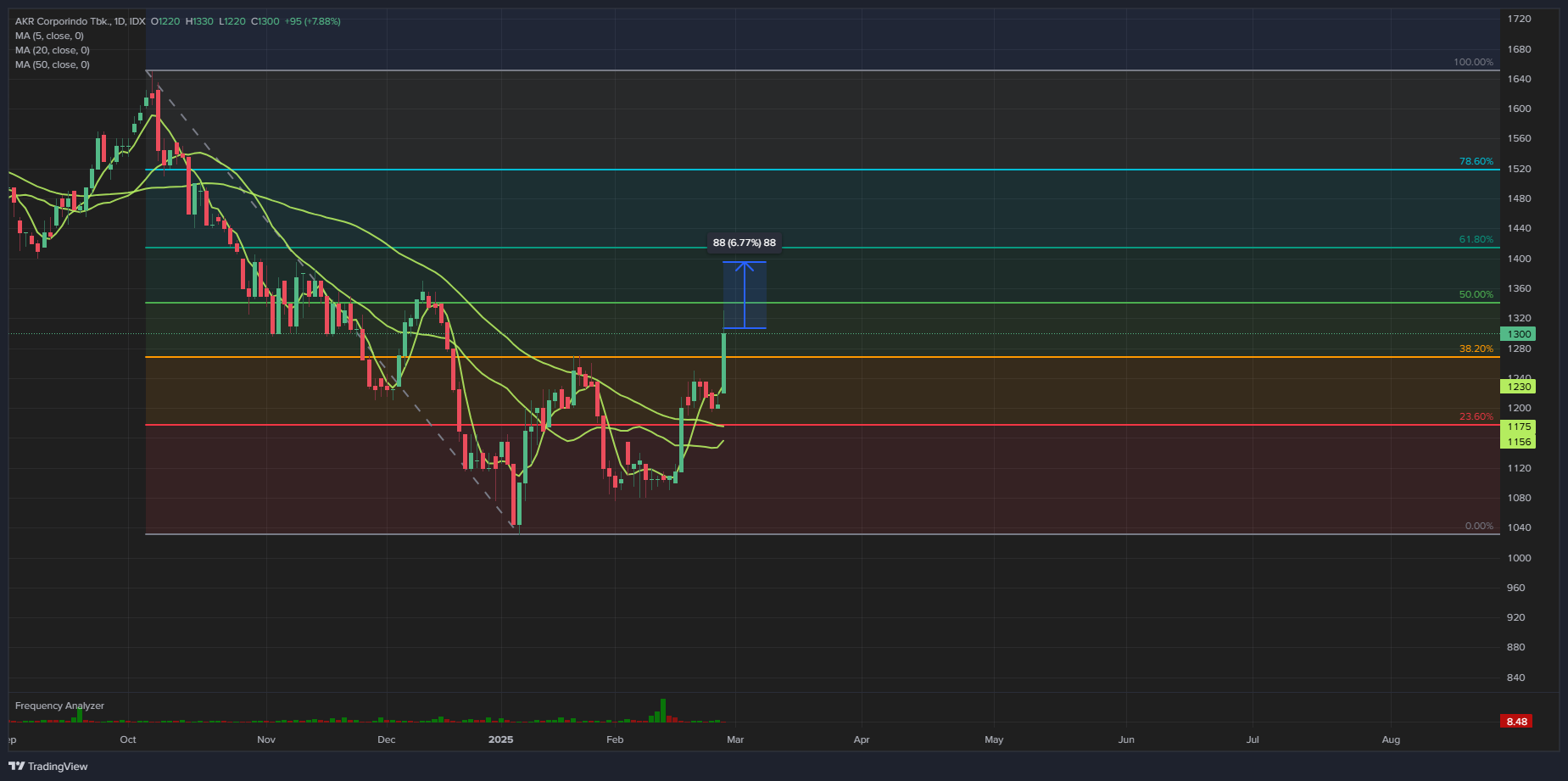
Task: Select the blue price range measurement box
Action: pos(745,295)
